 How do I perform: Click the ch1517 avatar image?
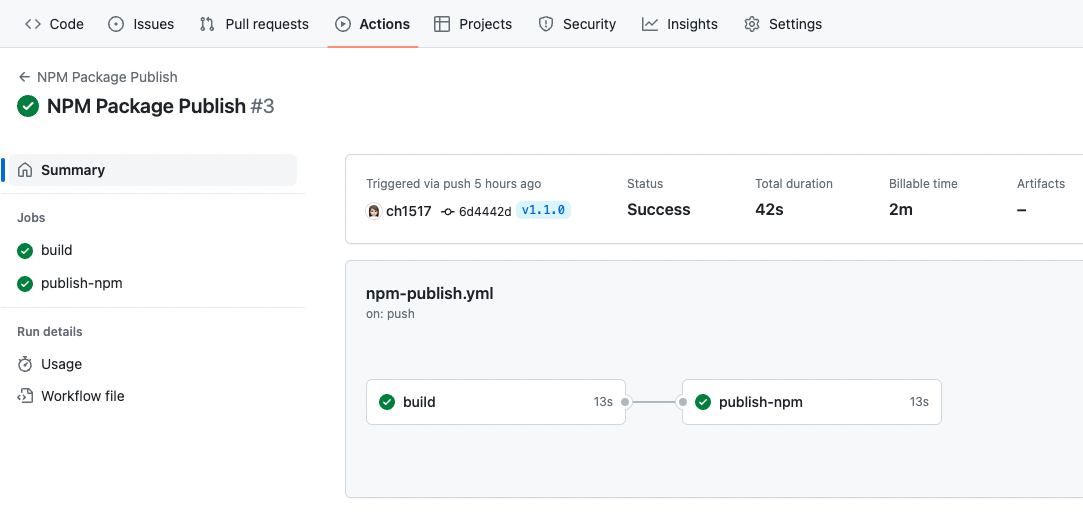374,211
